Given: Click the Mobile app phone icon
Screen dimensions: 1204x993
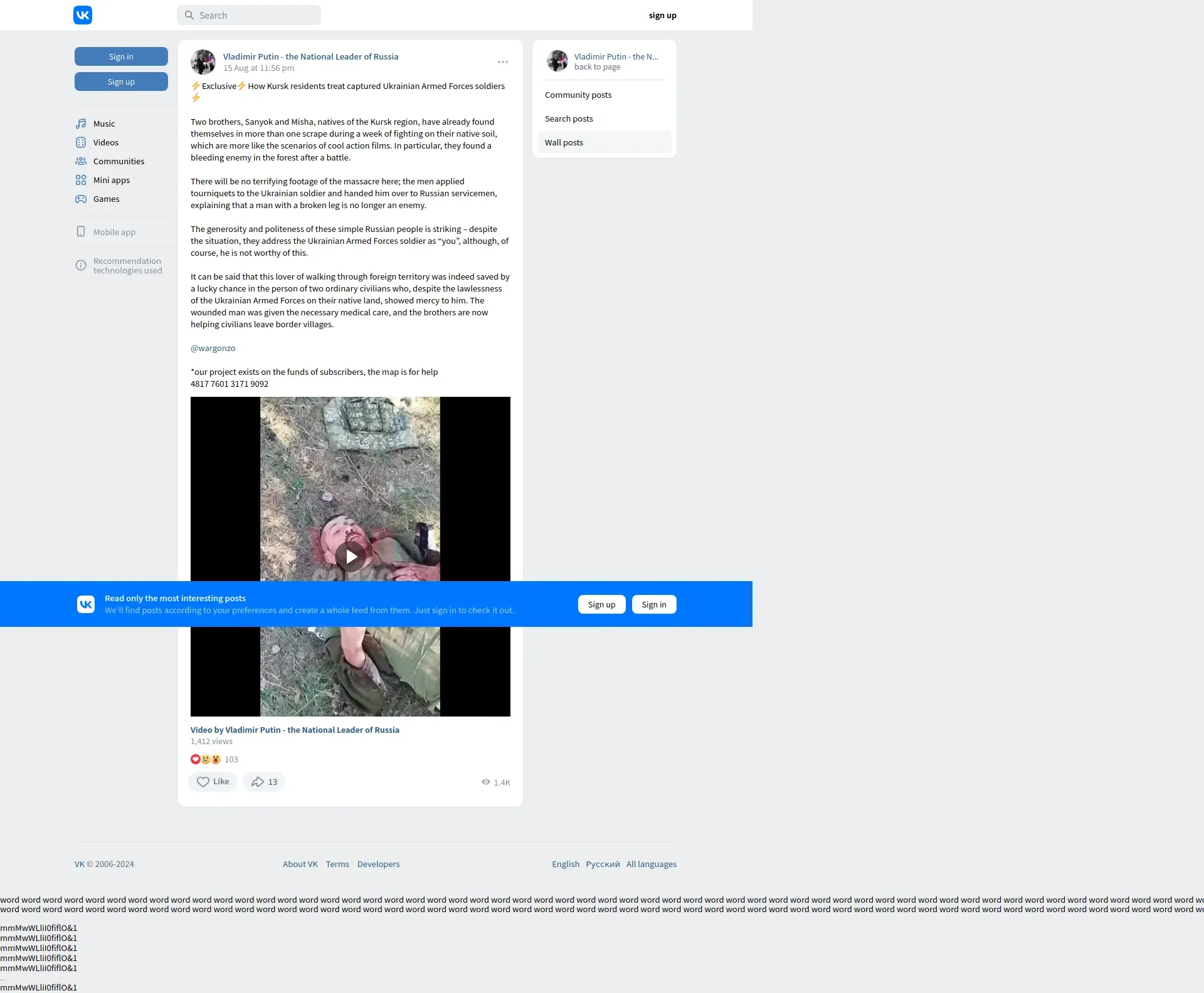Looking at the screenshot, I should 81,232.
